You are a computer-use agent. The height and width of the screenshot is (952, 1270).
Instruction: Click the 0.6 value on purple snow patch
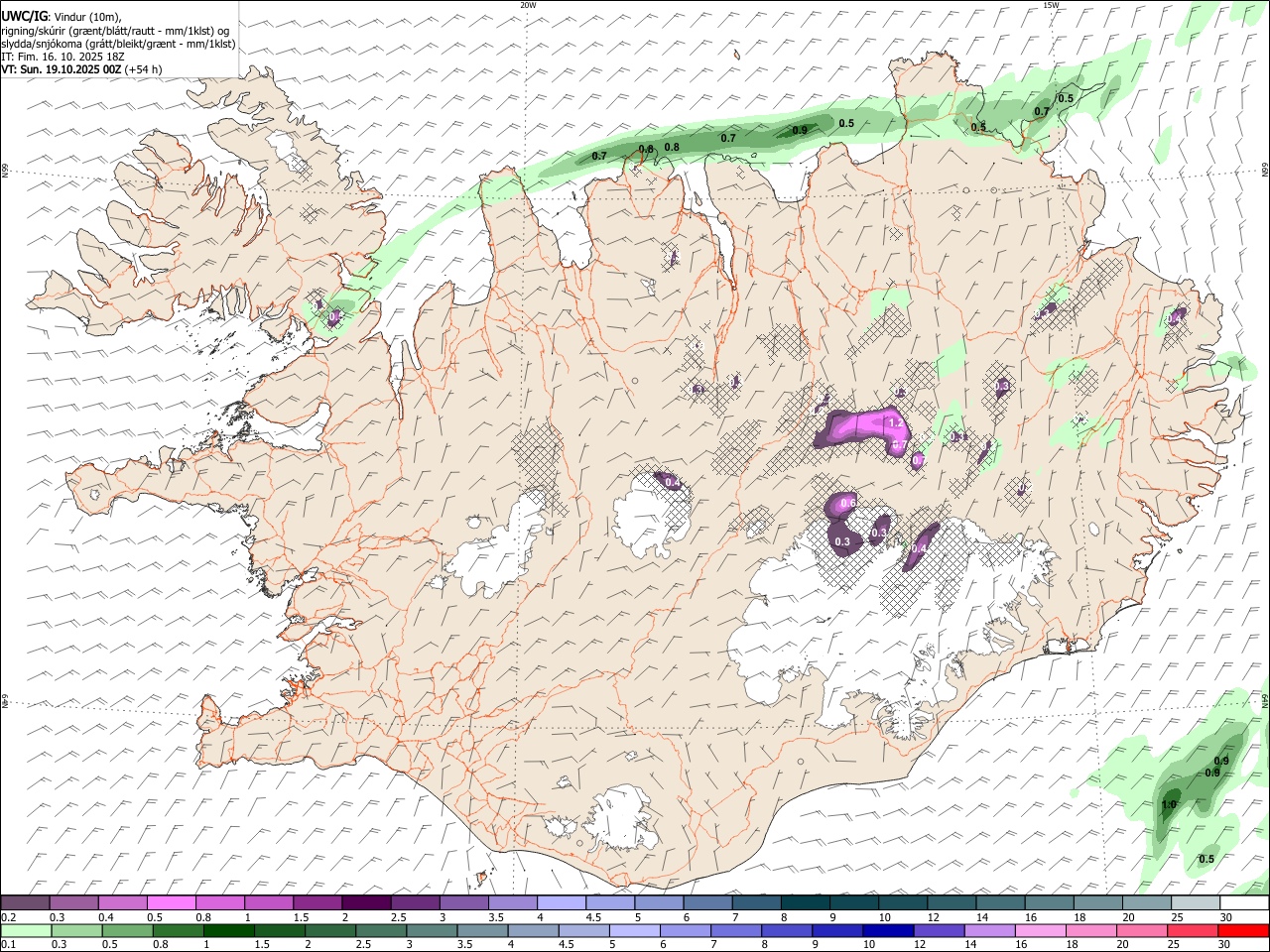pos(848,504)
